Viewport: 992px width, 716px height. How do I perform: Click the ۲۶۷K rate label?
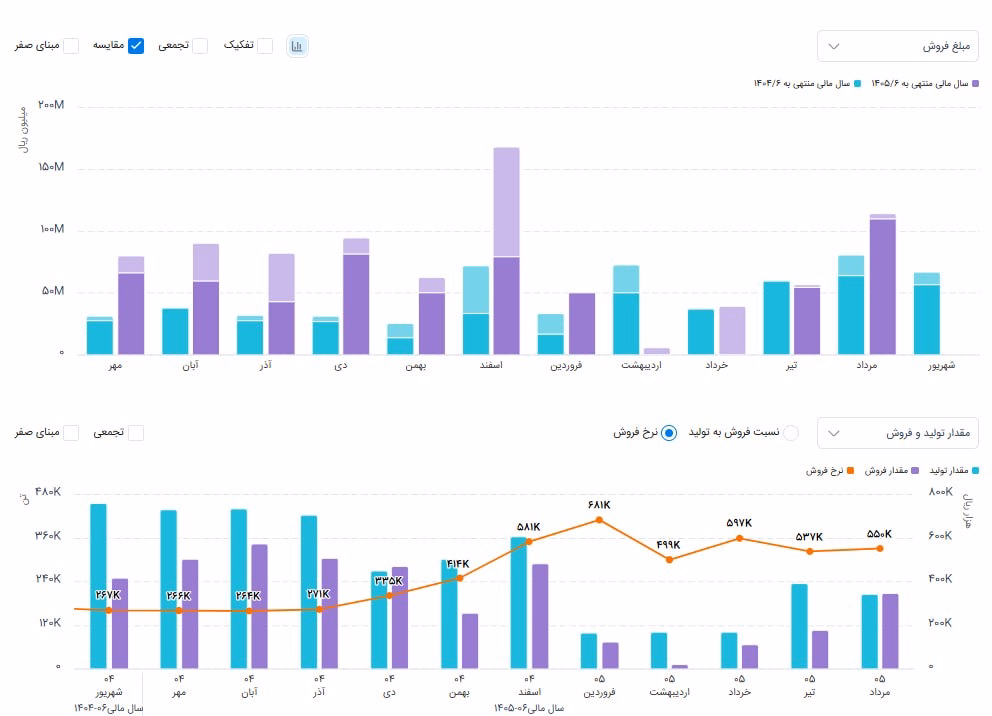click(x=108, y=595)
